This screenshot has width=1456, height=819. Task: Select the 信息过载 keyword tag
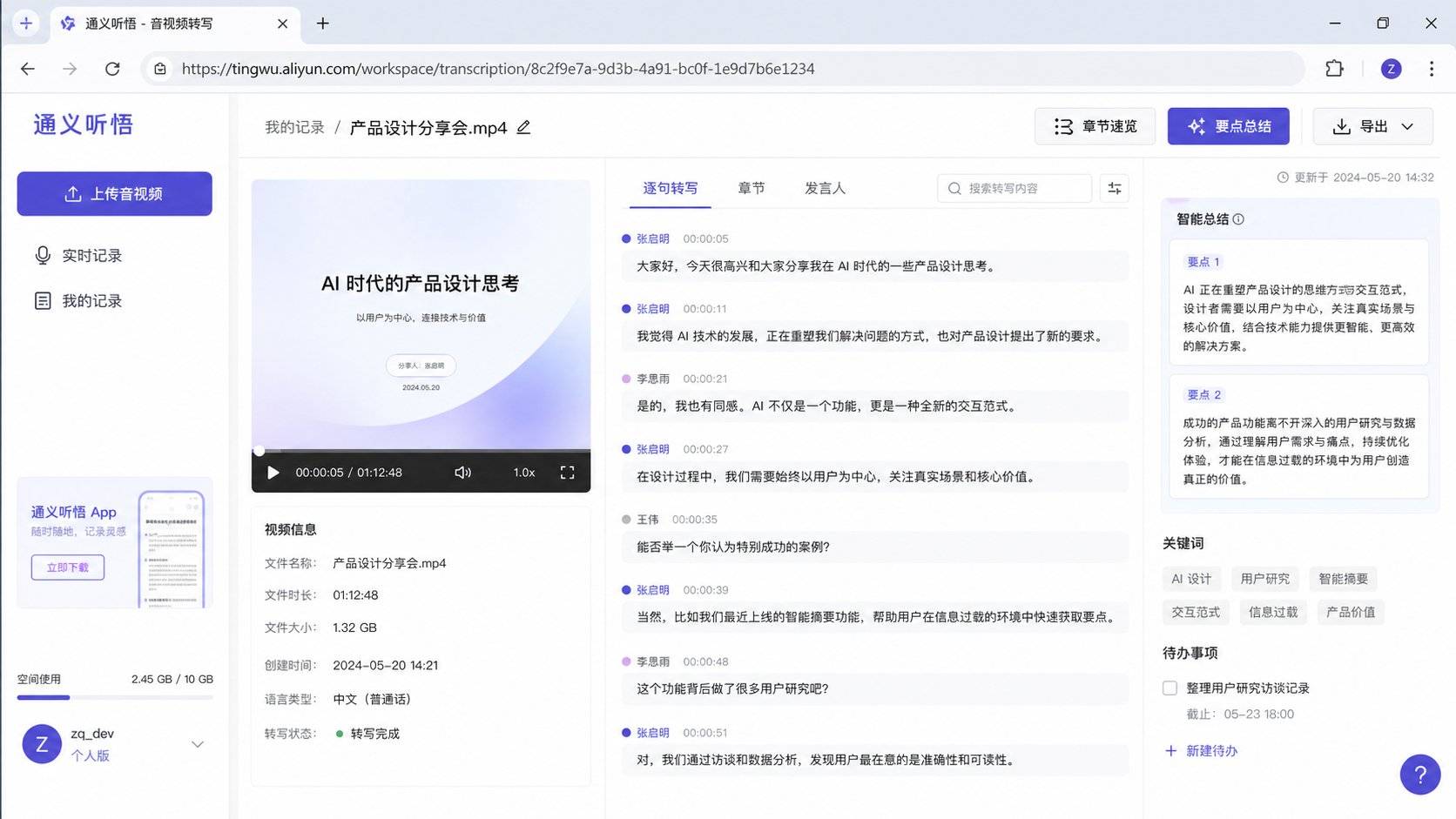click(1273, 612)
